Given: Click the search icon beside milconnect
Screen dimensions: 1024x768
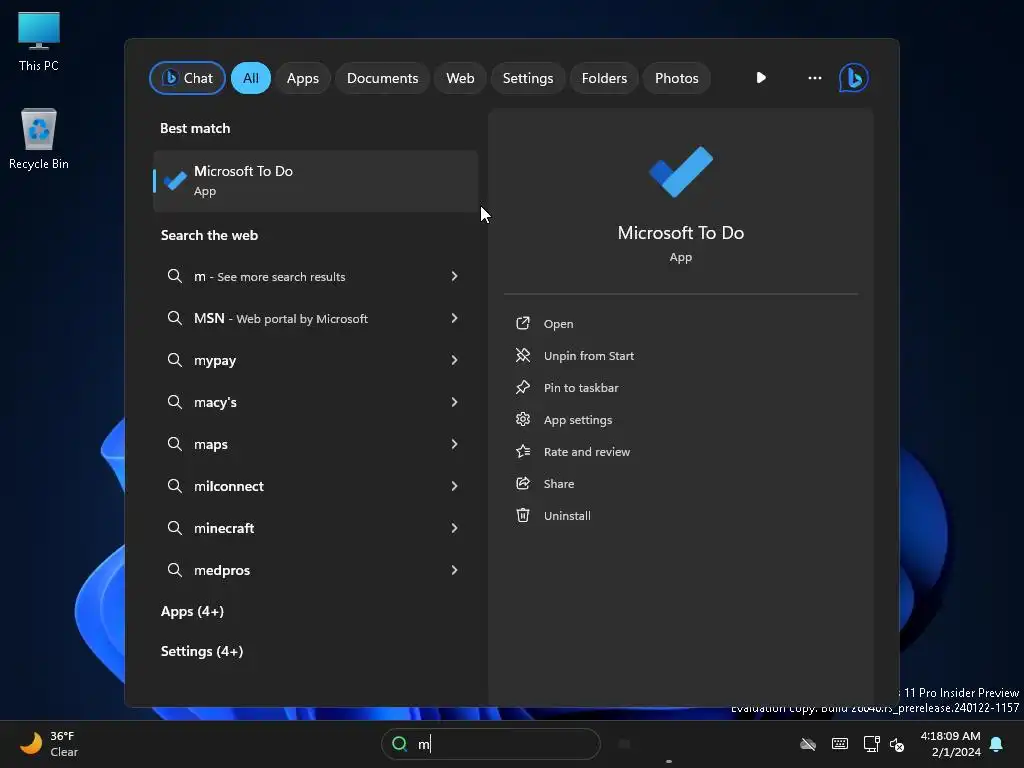Looking at the screenshot, I should click(174, 486).
